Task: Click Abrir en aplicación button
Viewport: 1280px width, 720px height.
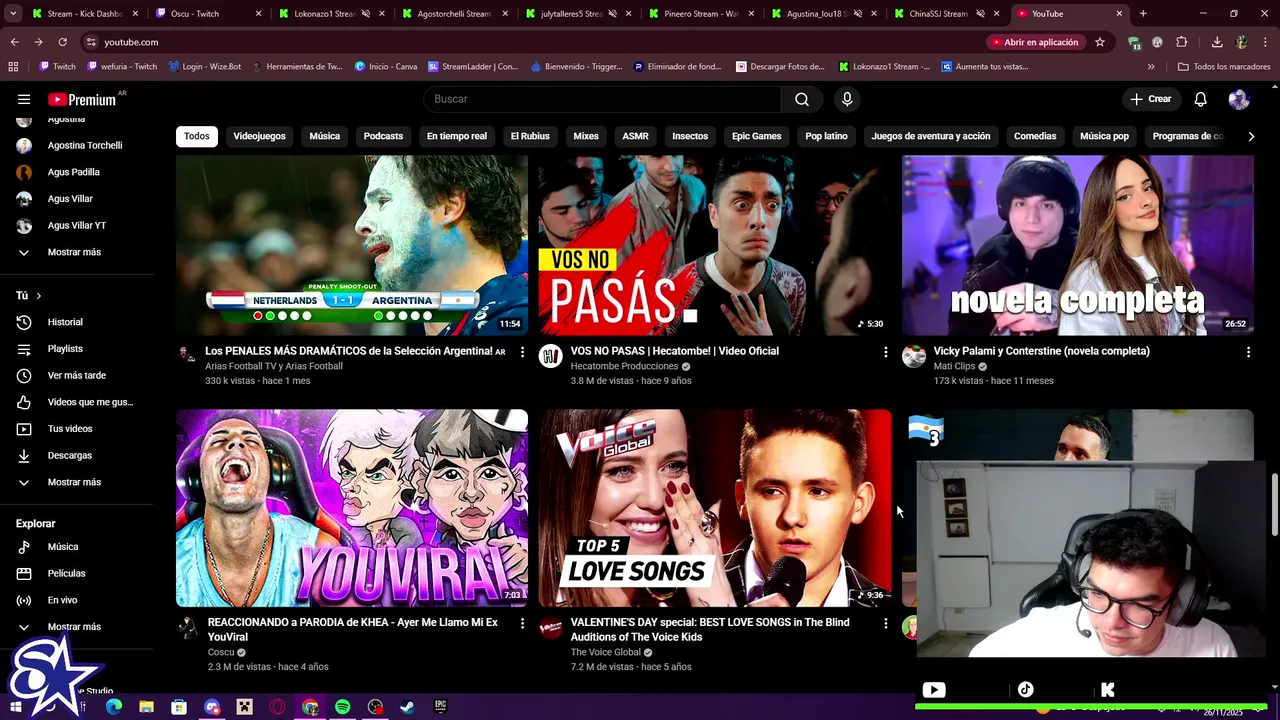Action: click(x=1035, y=42)
